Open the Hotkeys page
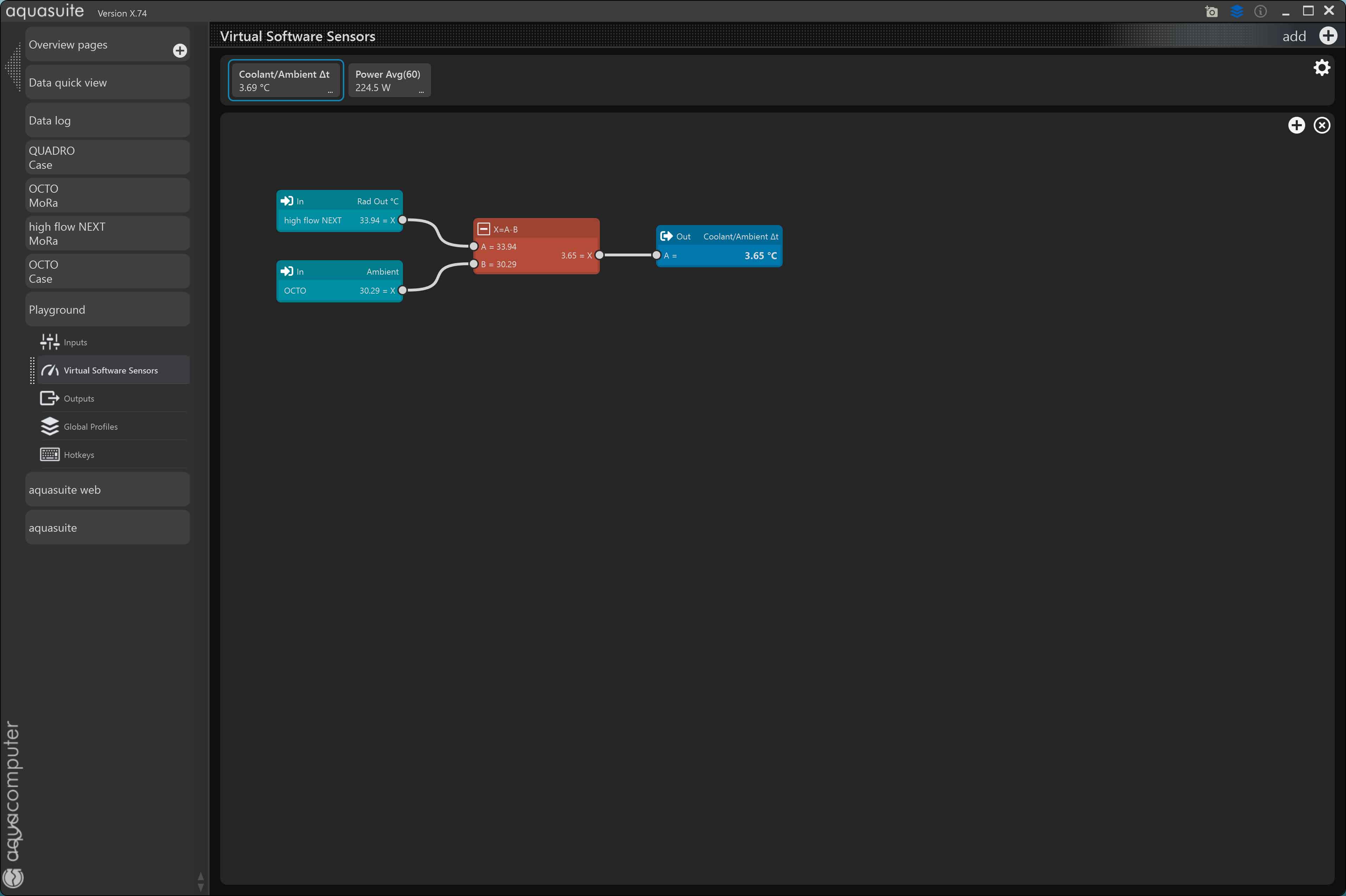 [79, 455]
